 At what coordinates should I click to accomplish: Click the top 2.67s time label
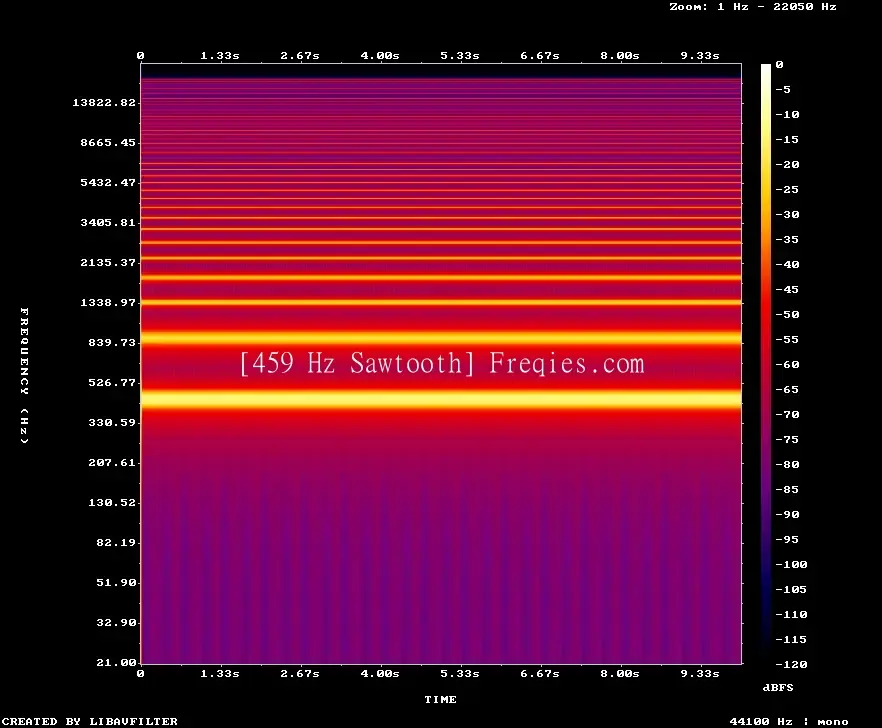(300, 56)
